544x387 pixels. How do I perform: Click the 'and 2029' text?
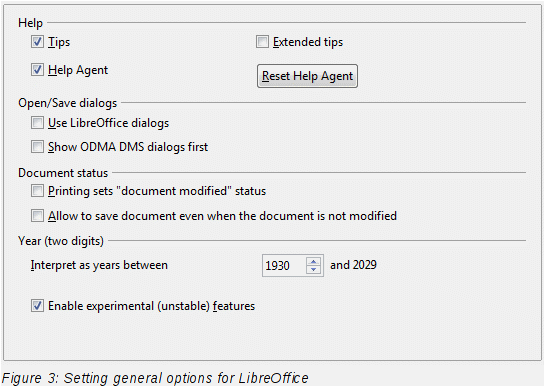pyautogui.click(x=353, y=265)
